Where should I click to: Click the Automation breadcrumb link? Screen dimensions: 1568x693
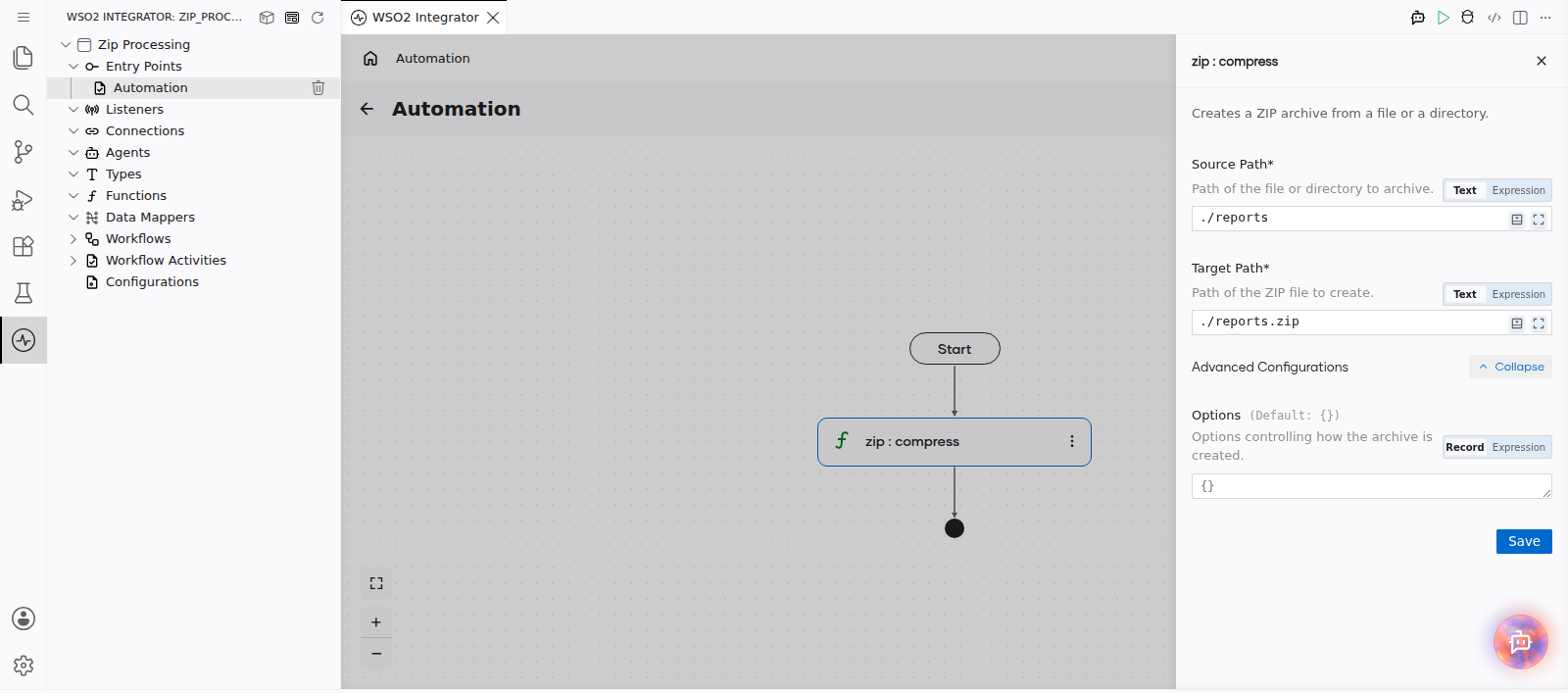click(433, 59)
